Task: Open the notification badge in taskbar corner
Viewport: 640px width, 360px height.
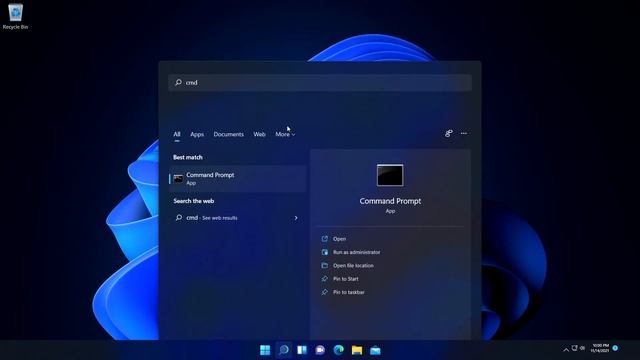Action: click(x=615, y=348)
